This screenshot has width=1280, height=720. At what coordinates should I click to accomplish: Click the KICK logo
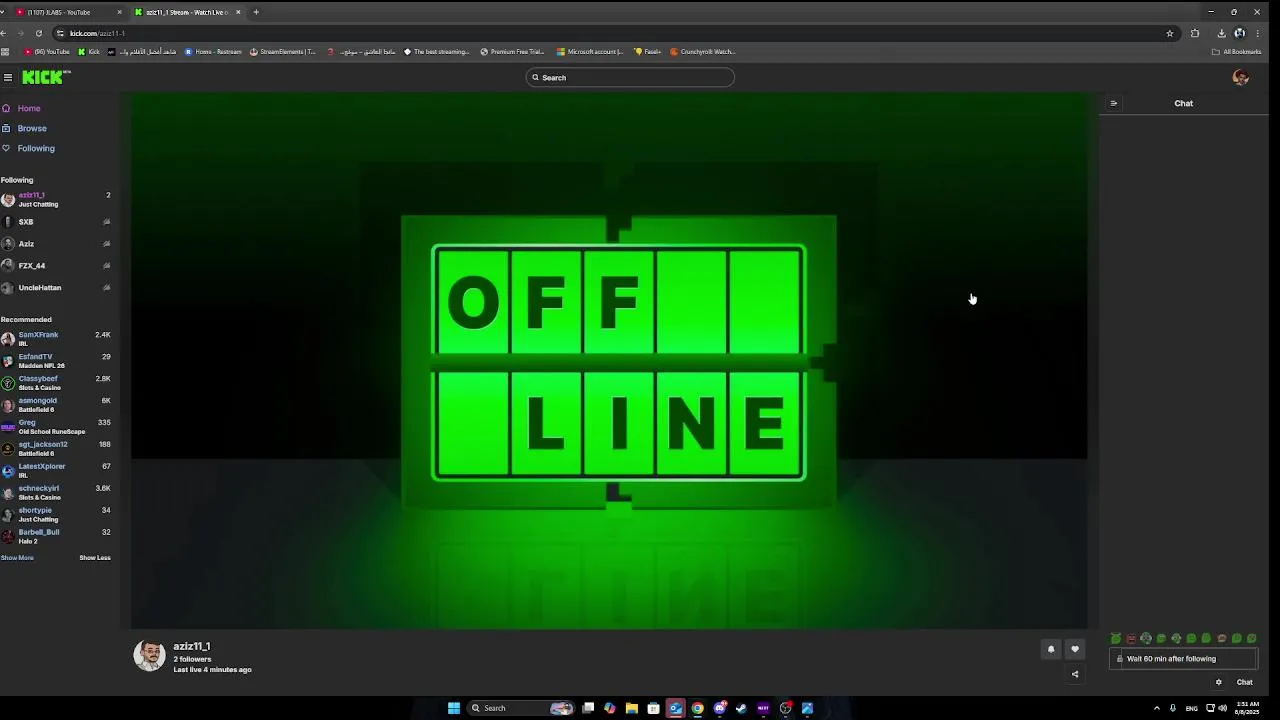point(46,77)
